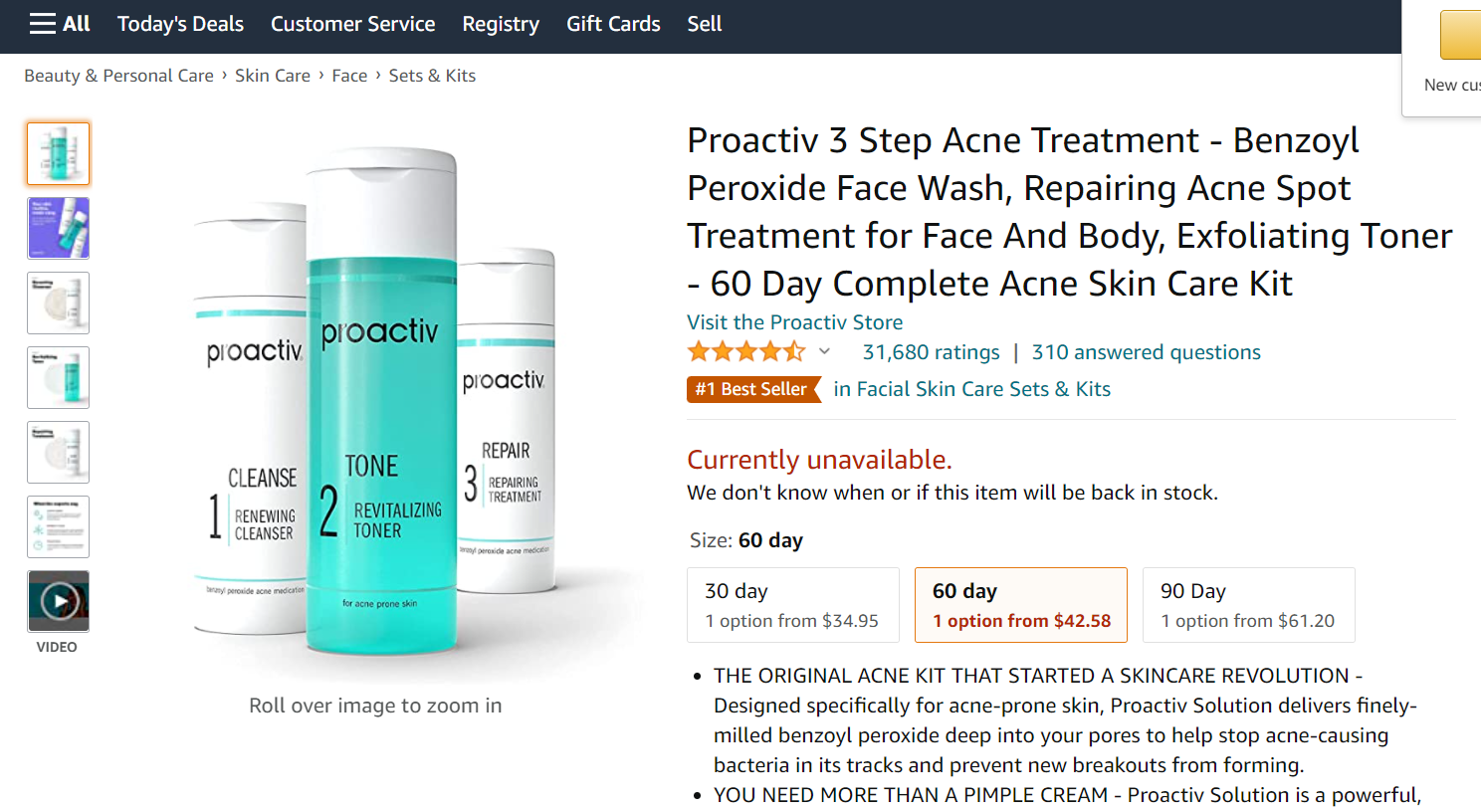Viewport: 1481px width, 812px height.
Task: Navigate to Skin Care breadcrumb
Action: (x=273, y=76)
